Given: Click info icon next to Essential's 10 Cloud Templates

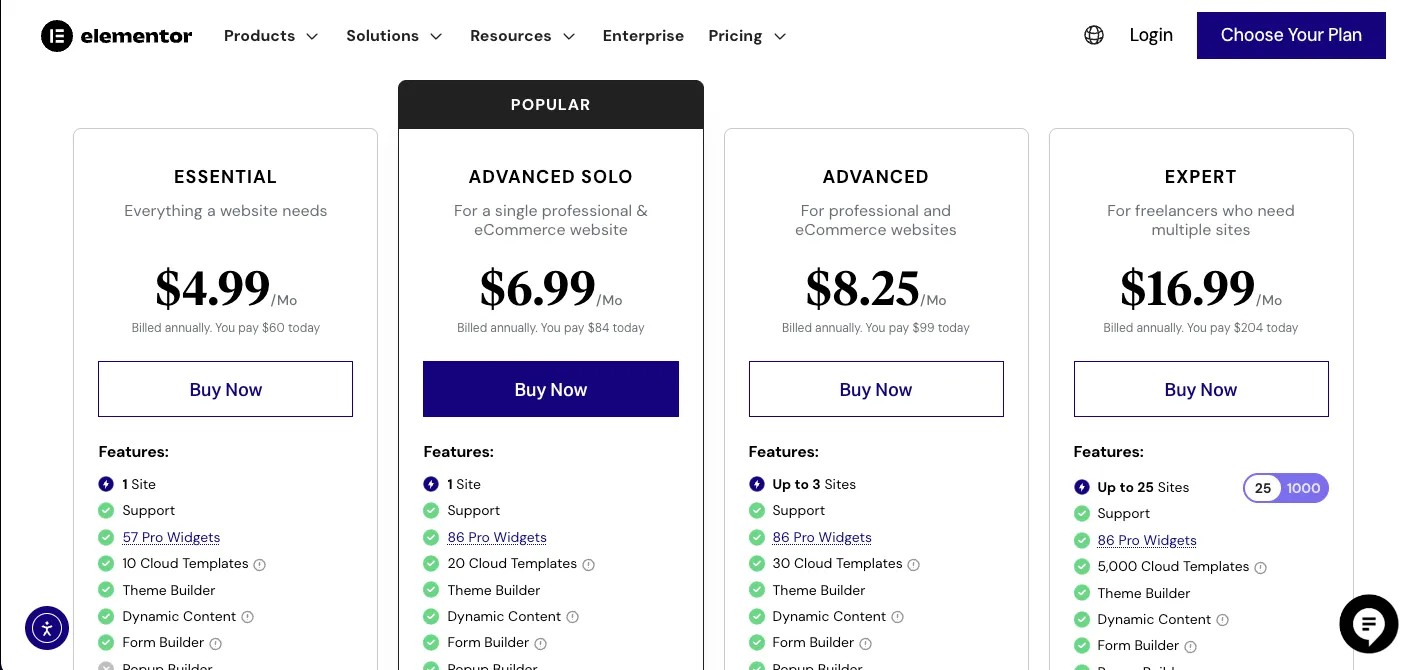Looking at the screenshot, I should point(260,564).
